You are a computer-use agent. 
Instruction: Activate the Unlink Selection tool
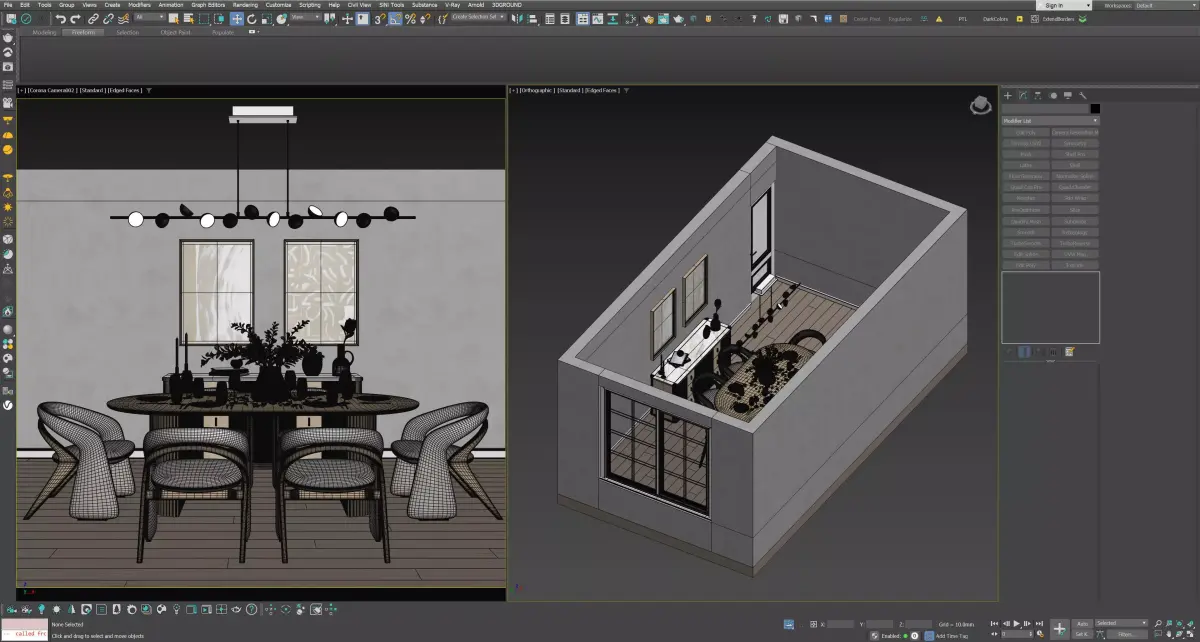[108, 18]
